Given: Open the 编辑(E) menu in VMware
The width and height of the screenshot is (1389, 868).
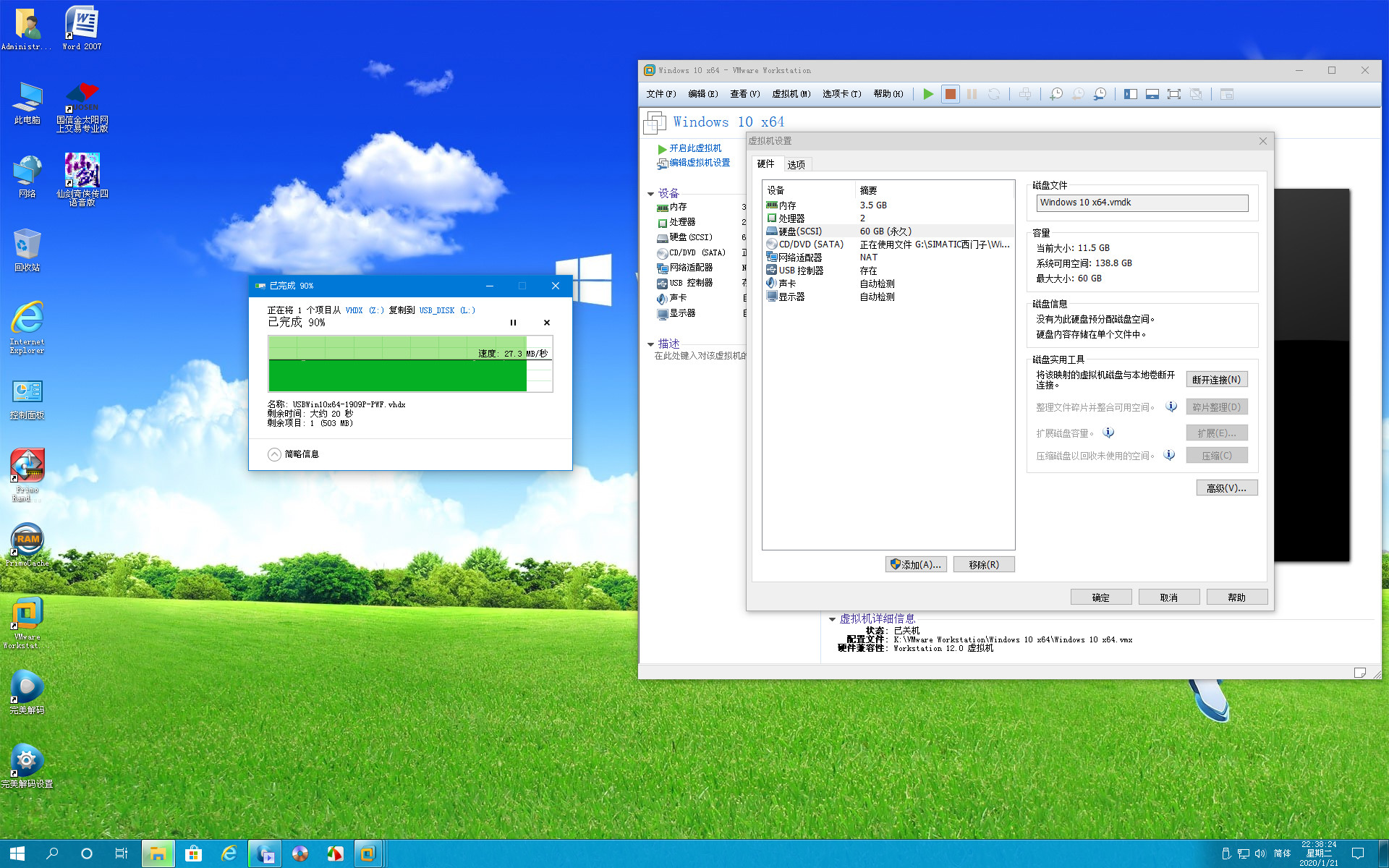Looking at the screenshot, I should point(703,94).
